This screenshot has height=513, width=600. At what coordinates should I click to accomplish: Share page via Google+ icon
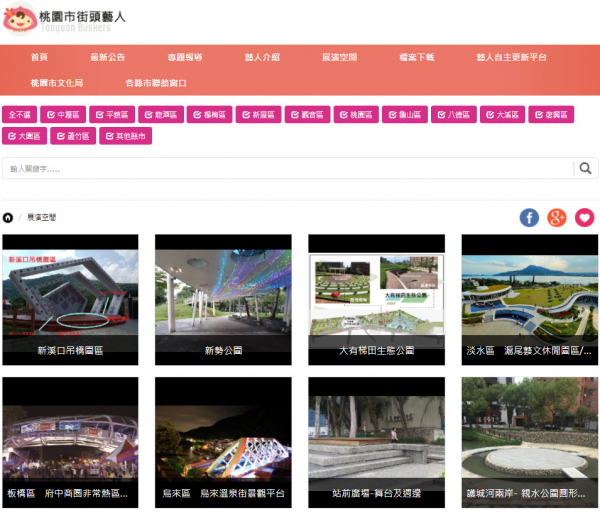point(557,217)
